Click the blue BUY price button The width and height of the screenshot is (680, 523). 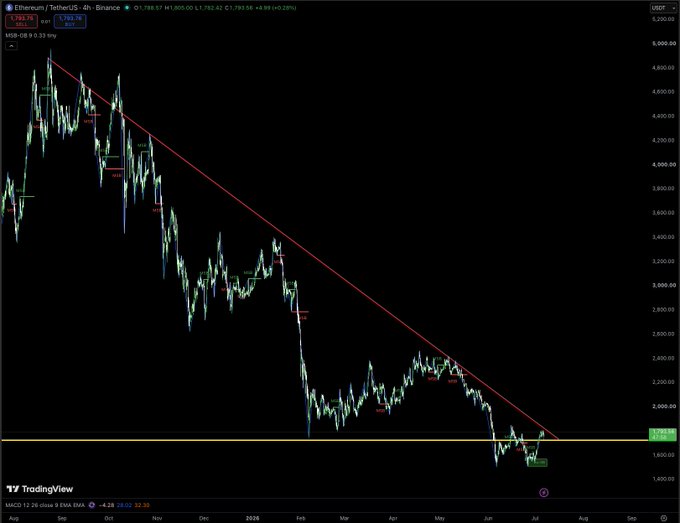(x=70, y=21)
